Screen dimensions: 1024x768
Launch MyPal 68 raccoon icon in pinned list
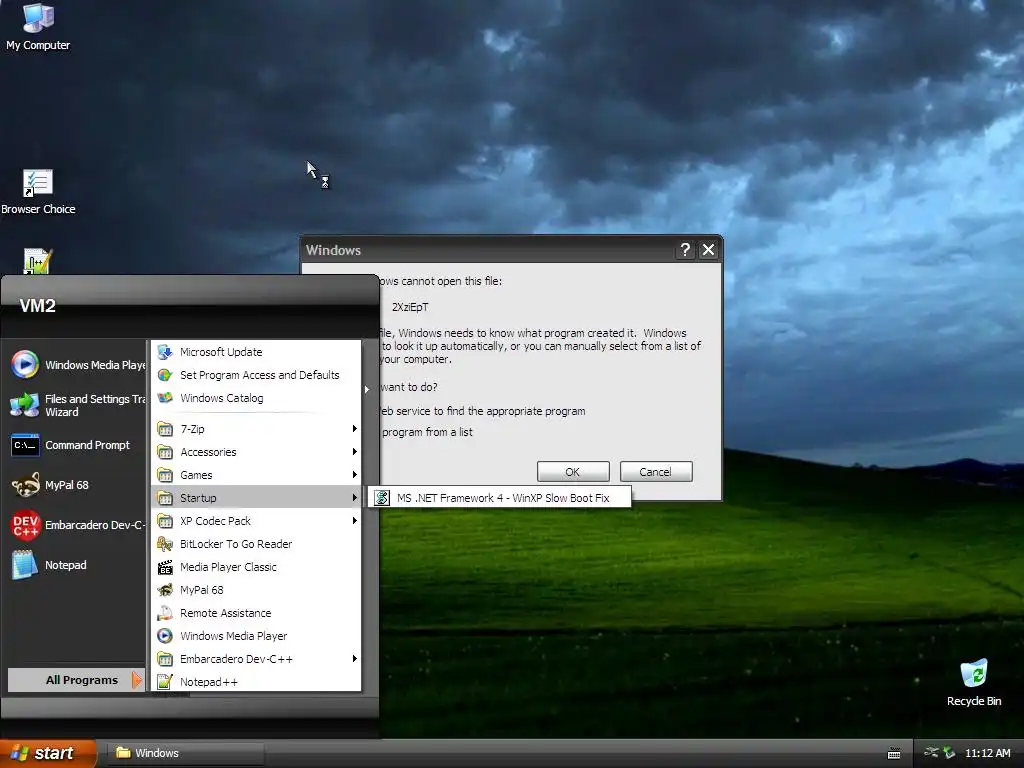tap(25, 485)
